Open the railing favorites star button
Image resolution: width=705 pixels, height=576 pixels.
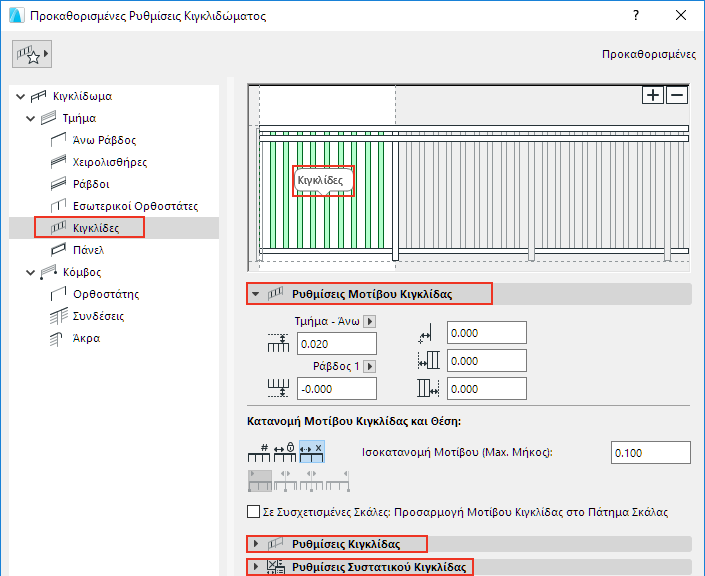coord(32,54)
